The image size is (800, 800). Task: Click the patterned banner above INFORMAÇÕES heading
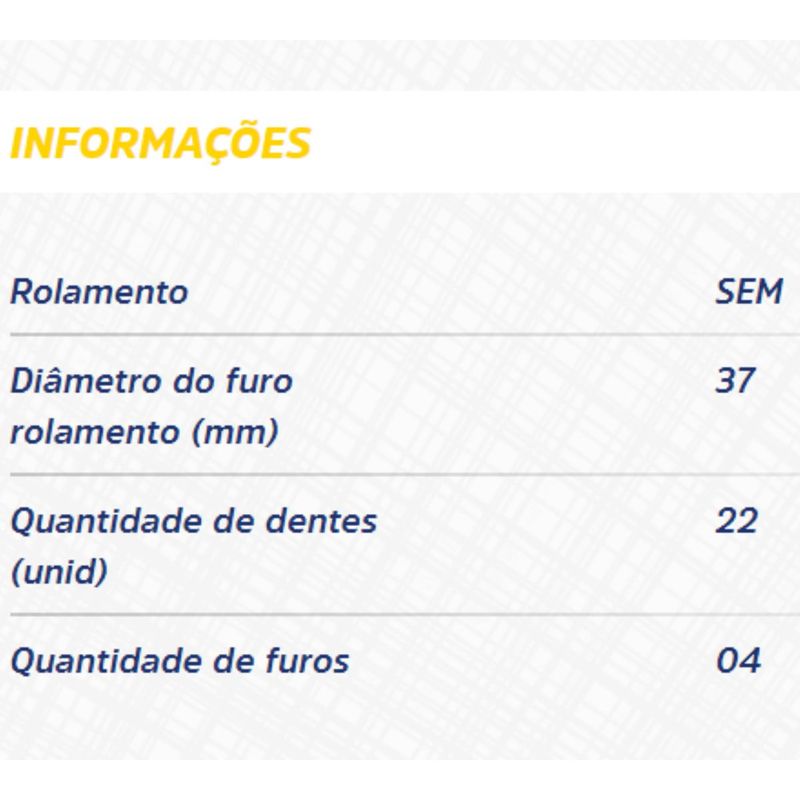pos(400,65)
